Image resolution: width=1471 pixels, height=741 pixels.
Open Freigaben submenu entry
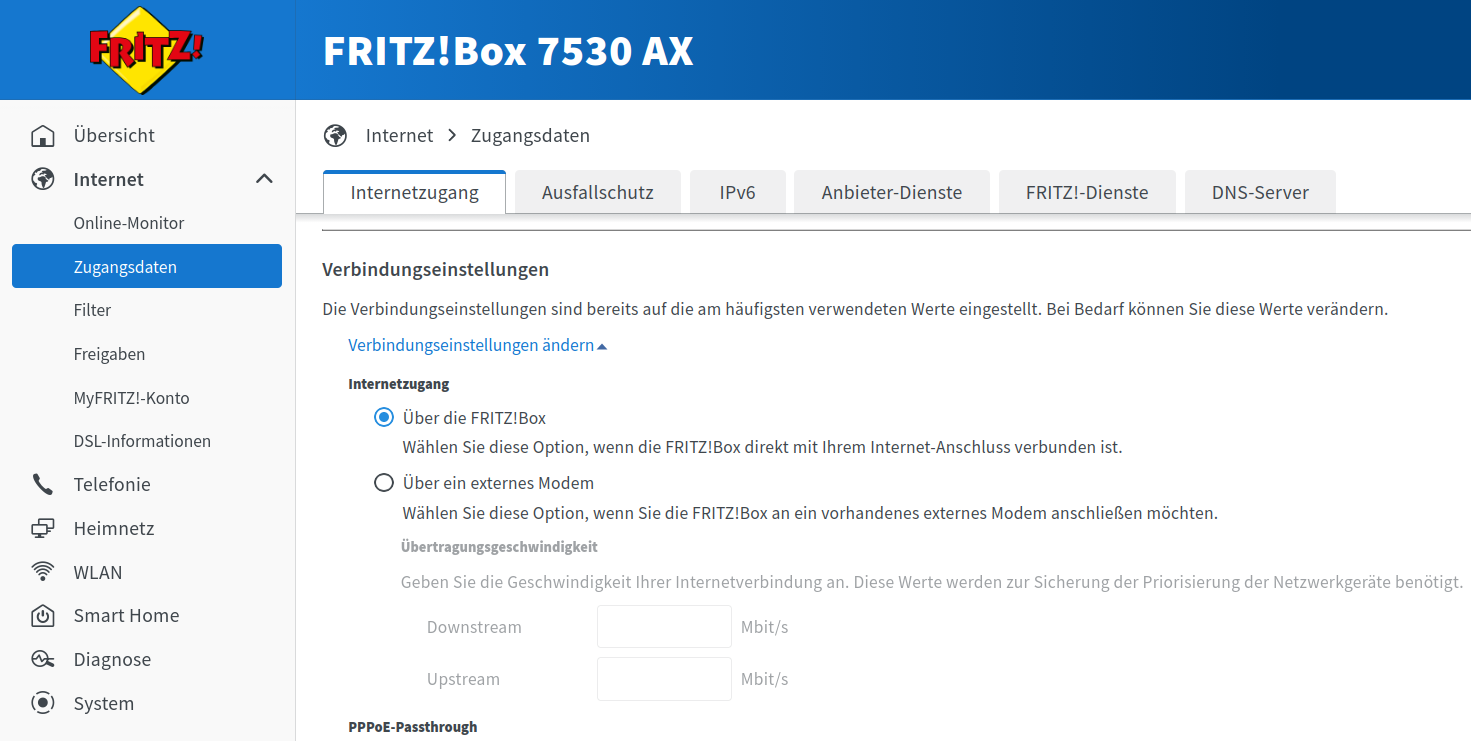(x=109, y=354)
